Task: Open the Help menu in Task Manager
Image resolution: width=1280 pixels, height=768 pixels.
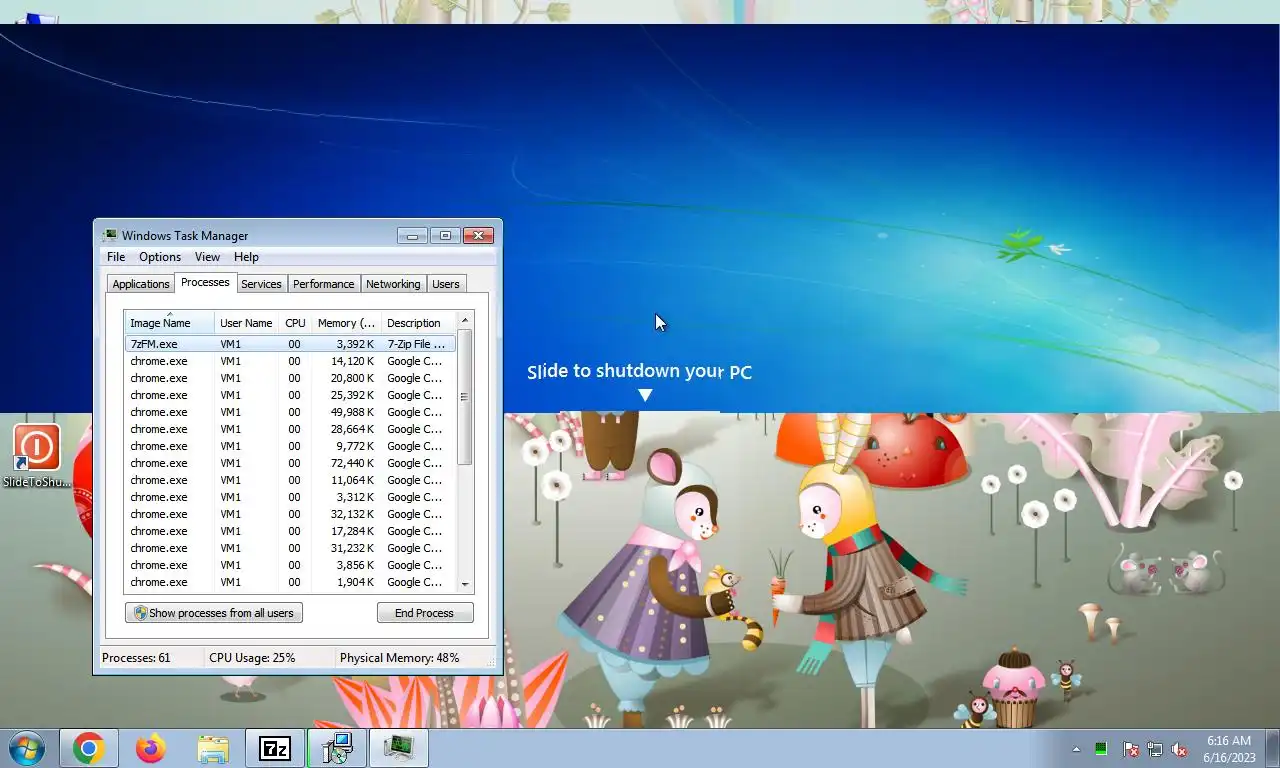Action: tap(246, 257)
